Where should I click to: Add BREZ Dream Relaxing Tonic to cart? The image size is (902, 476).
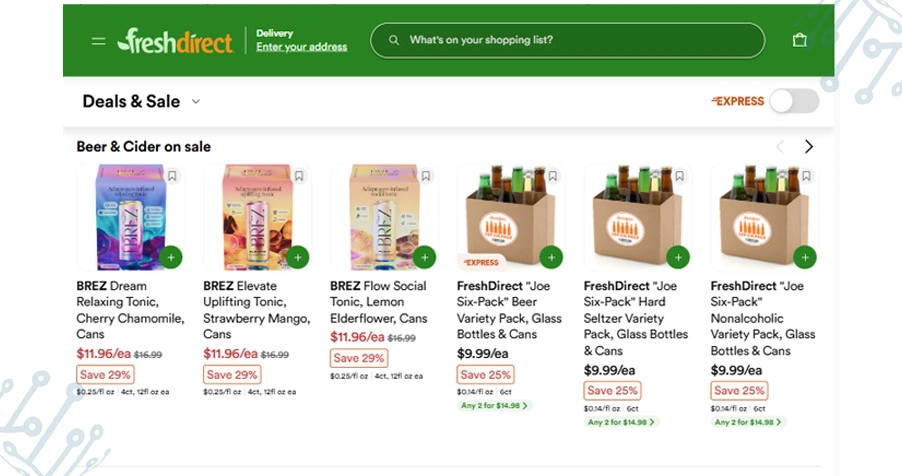pyautogui.click(x=171, y=257)
